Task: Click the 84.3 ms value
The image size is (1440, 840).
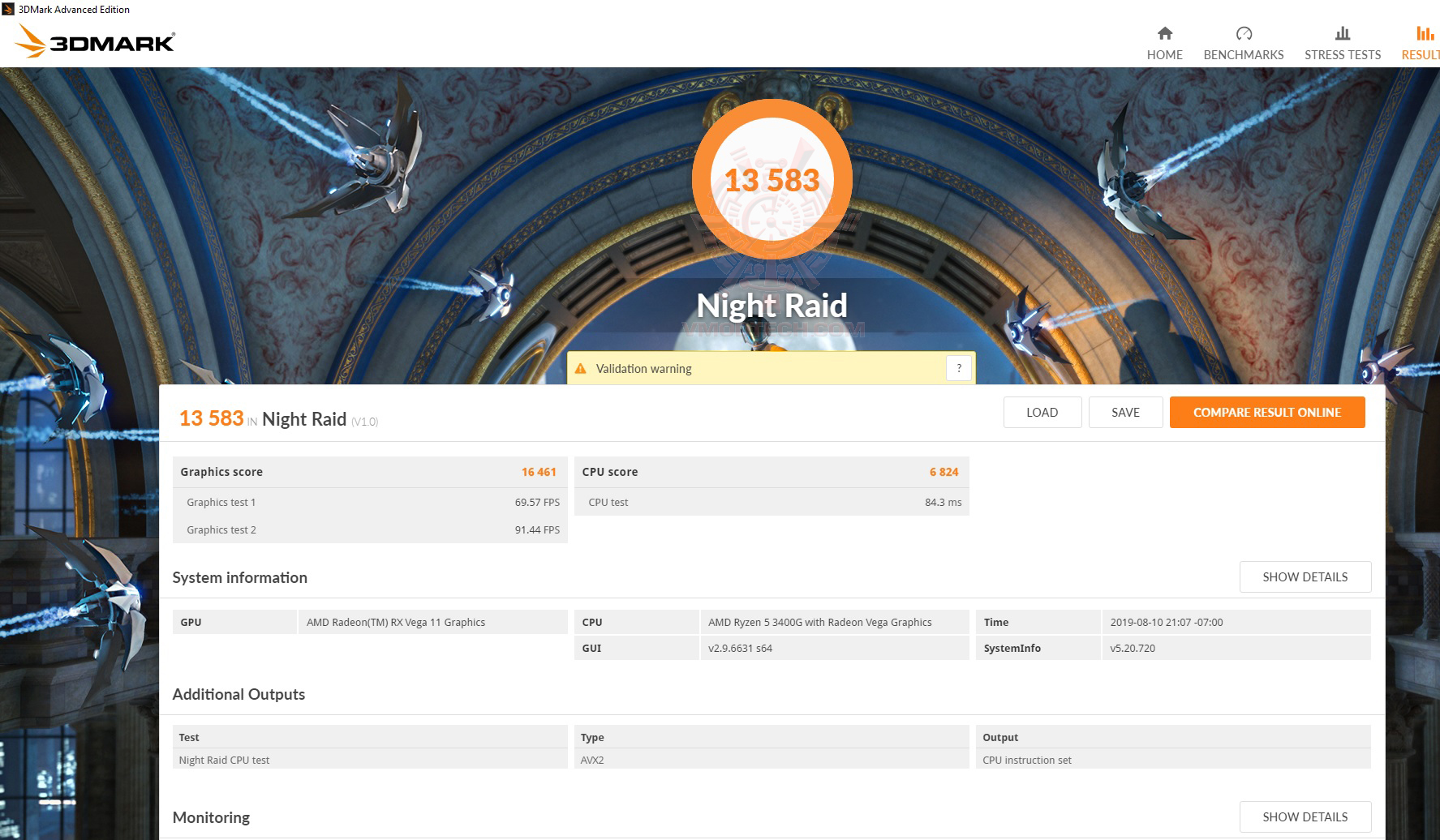Action: 944,503
